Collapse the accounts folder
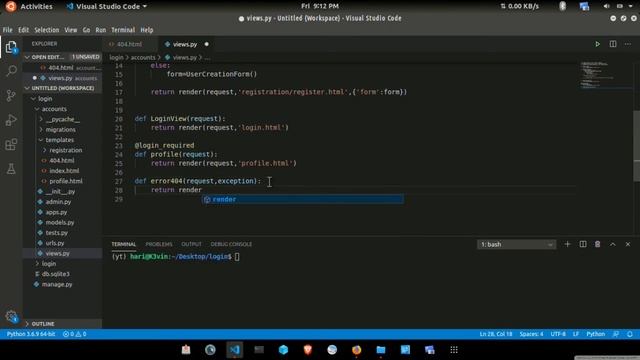This screenshot has height=360, width=640. pyautogui.click(x=54, y=109)
